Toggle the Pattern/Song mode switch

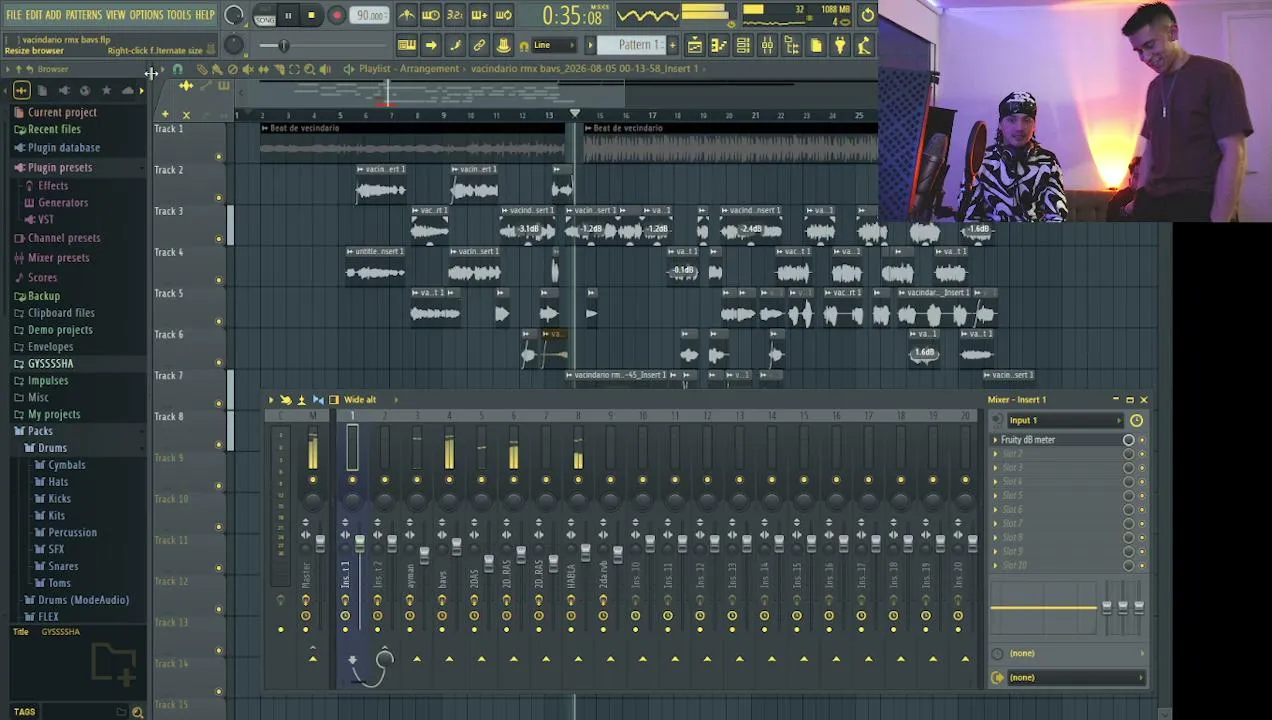pos(264,15)
